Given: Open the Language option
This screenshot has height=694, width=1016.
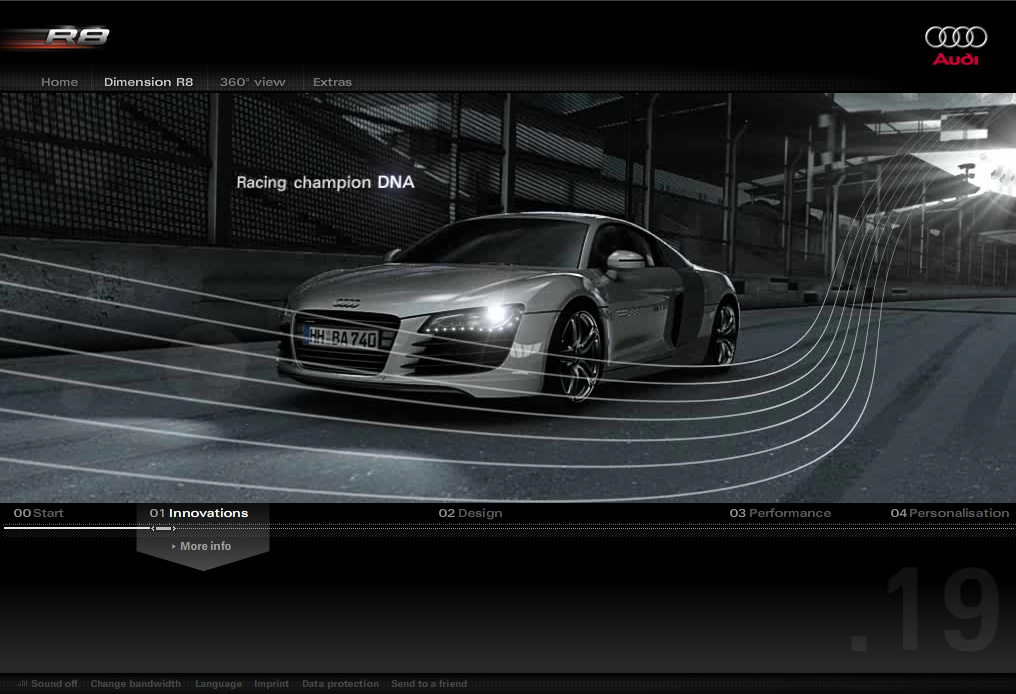Looking at the screenshot, I should (218, 684).
